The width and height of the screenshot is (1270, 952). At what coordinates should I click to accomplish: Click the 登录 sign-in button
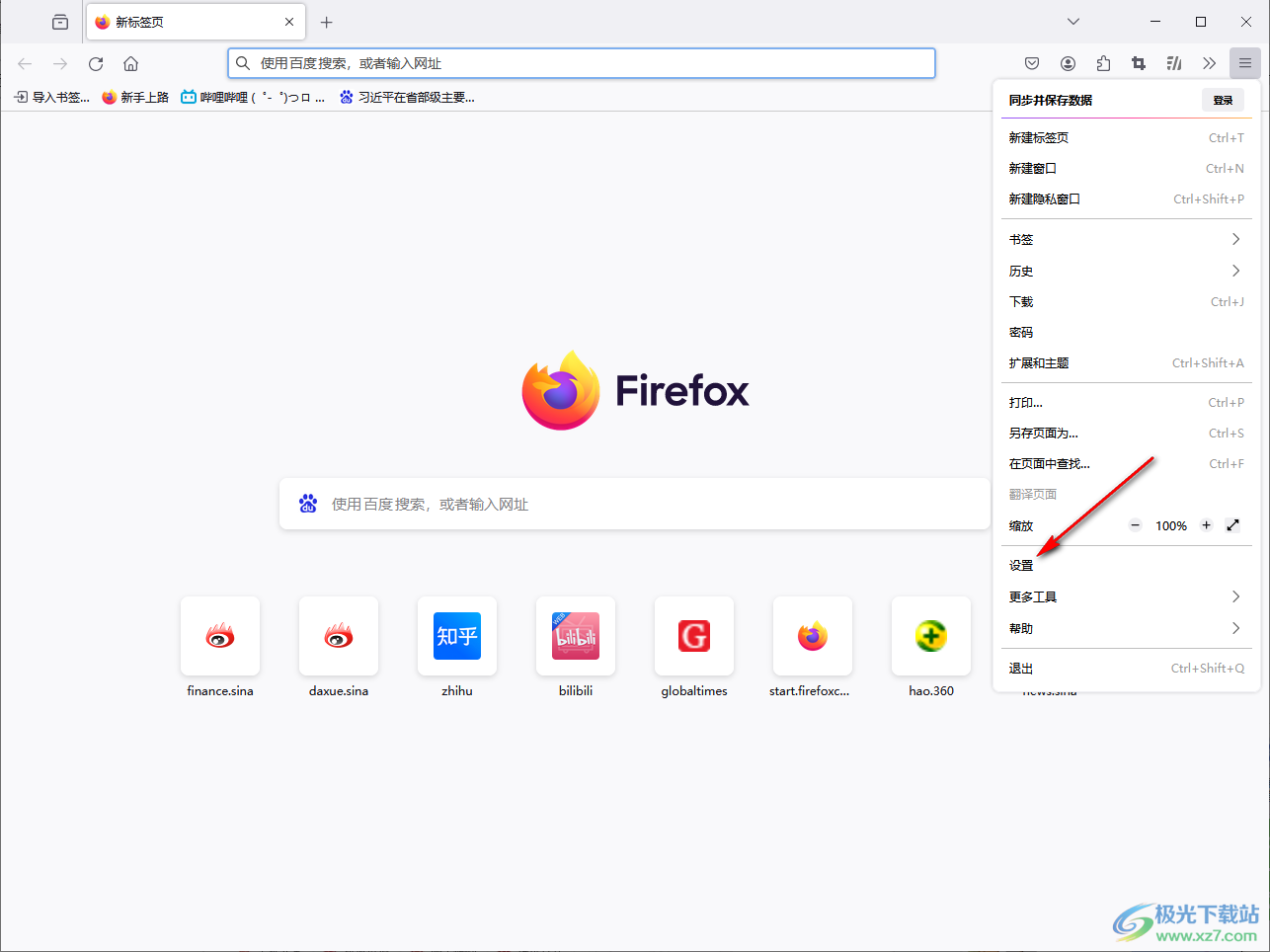point(1223,100)
